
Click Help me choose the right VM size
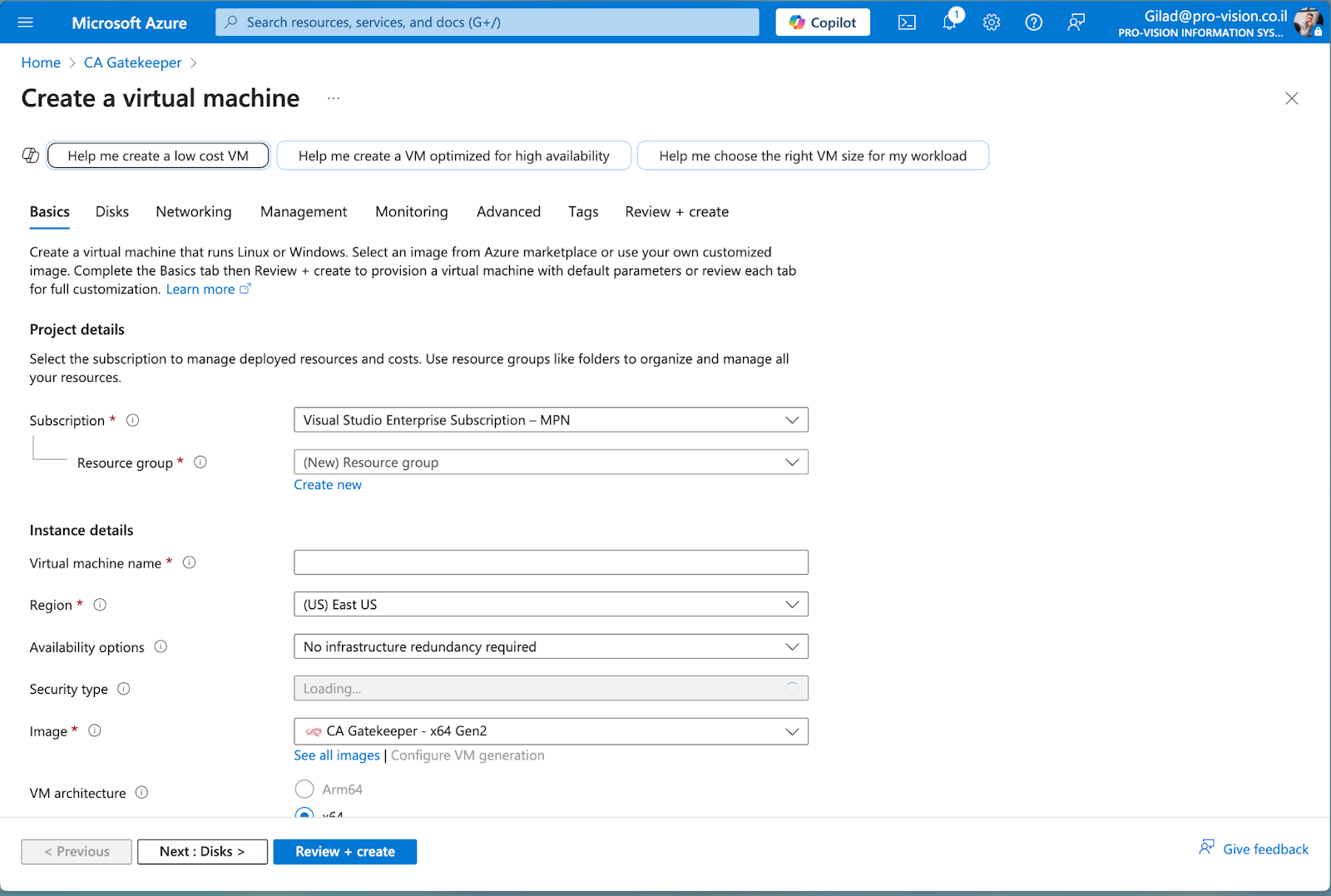813,156
